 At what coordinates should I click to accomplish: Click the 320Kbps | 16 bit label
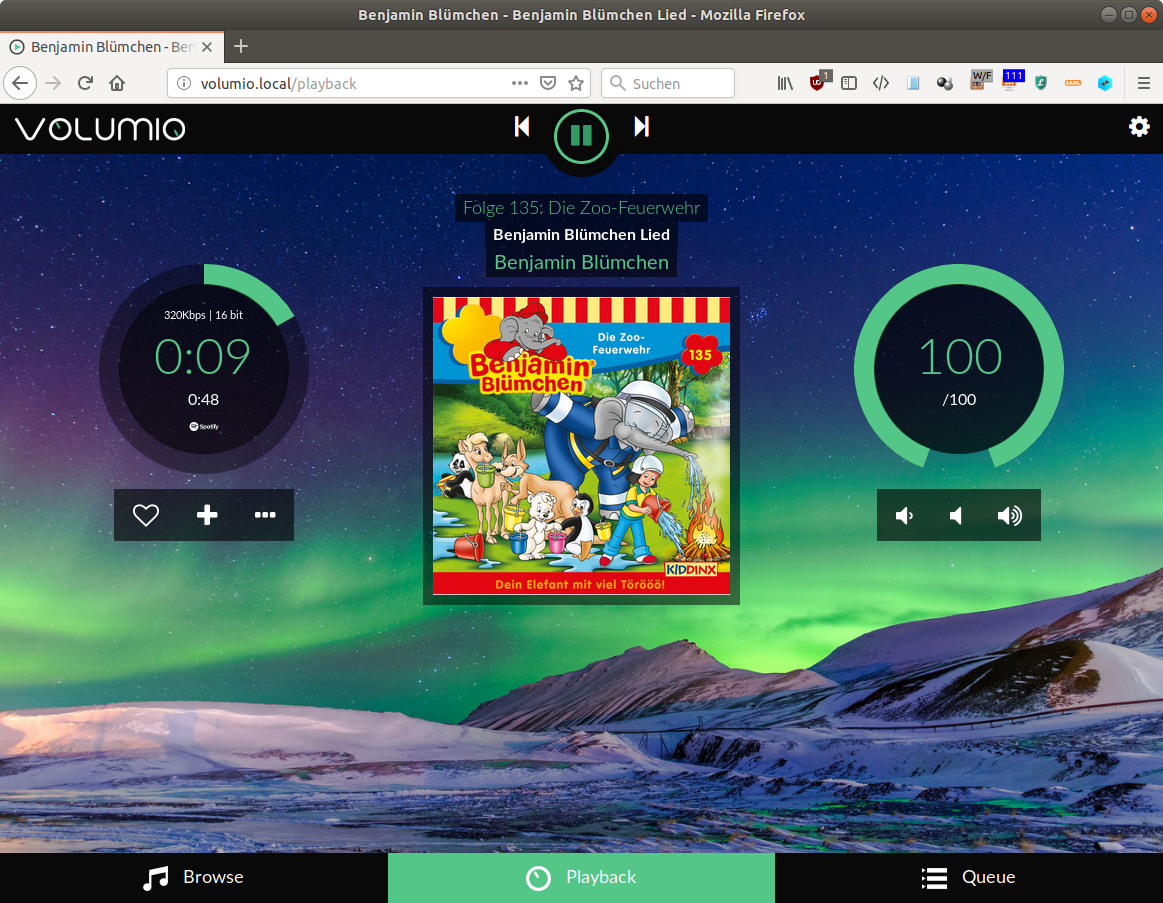203,315
